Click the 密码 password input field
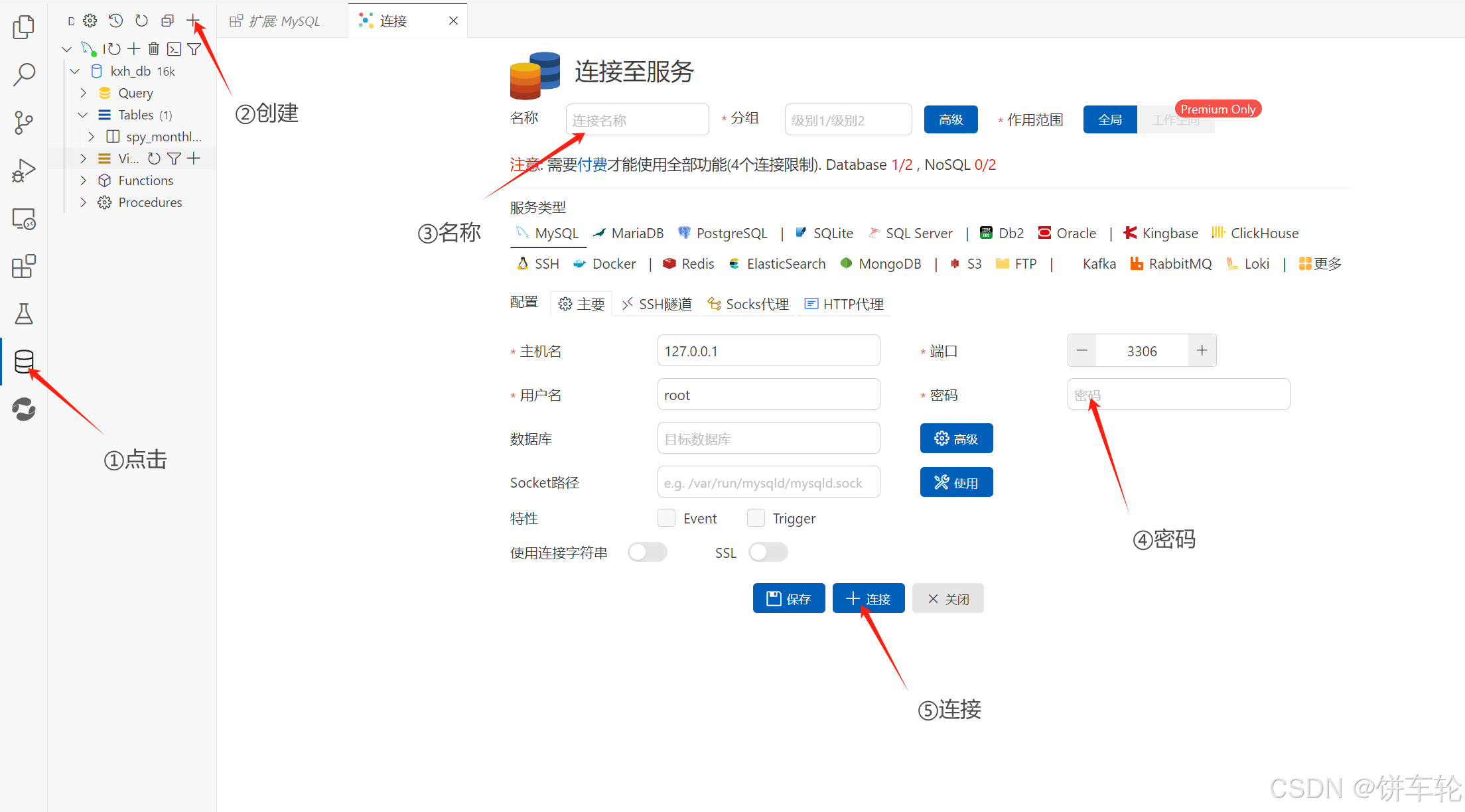1465x812 pixels. pyautogui.click(x=1178, y=395)
